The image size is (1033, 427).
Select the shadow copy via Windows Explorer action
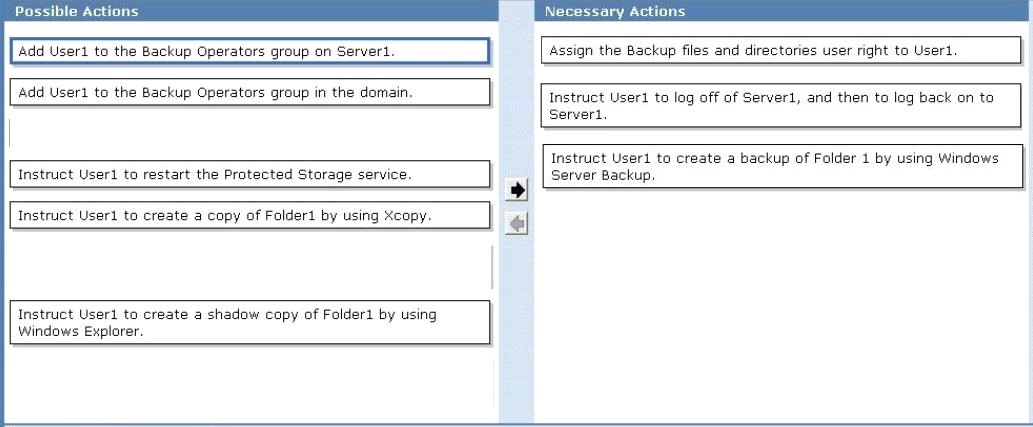(250, 322)
